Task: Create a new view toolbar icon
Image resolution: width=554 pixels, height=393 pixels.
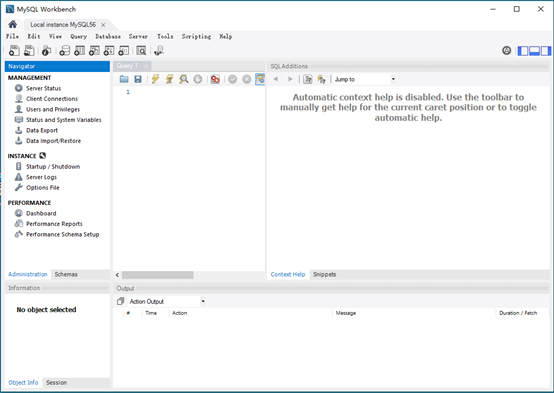Action: [94, 51]
